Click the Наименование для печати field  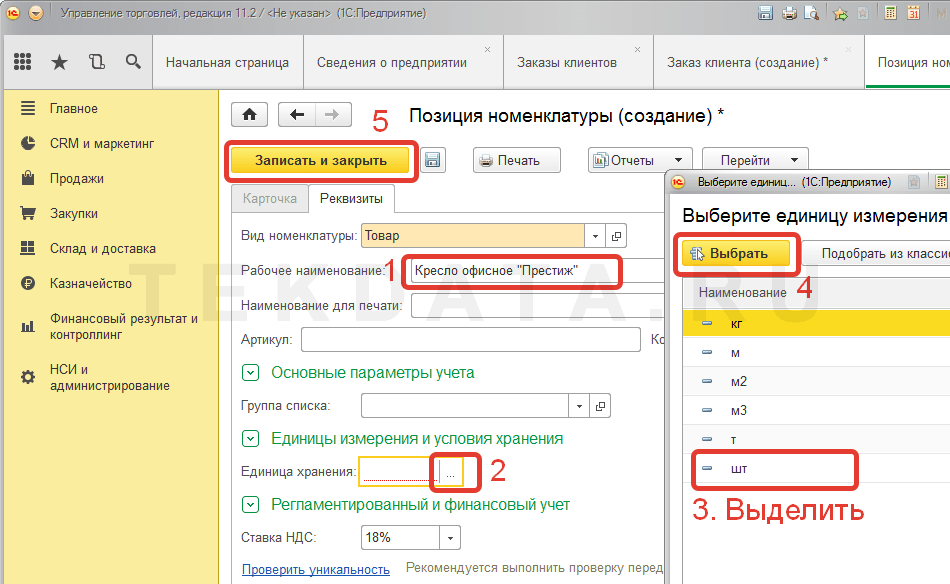click(x=538, y=305)
